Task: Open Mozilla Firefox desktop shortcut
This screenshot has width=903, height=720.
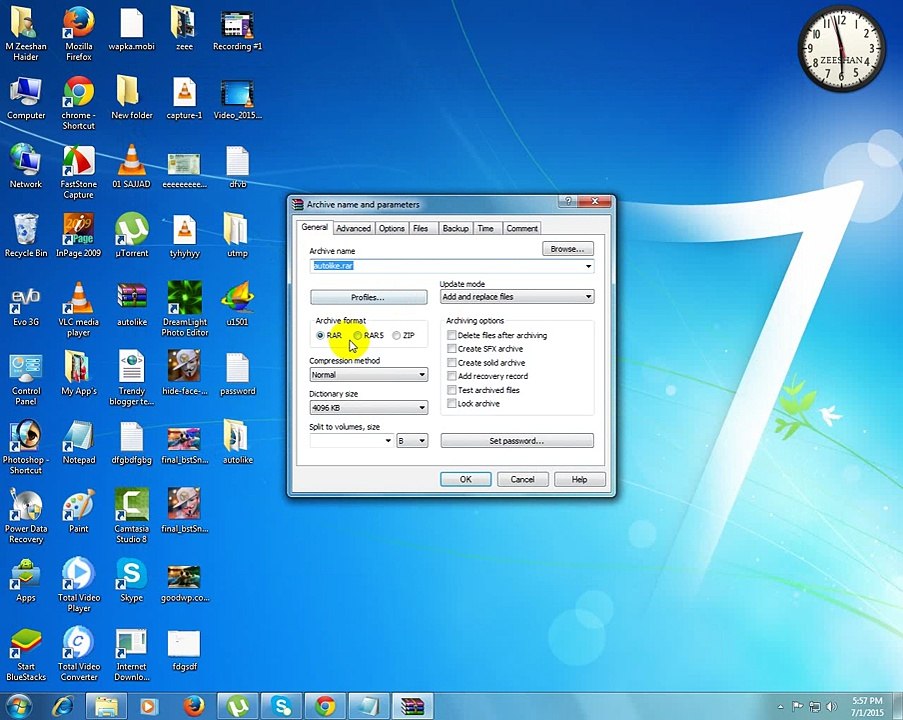Action: coord(79,33)
